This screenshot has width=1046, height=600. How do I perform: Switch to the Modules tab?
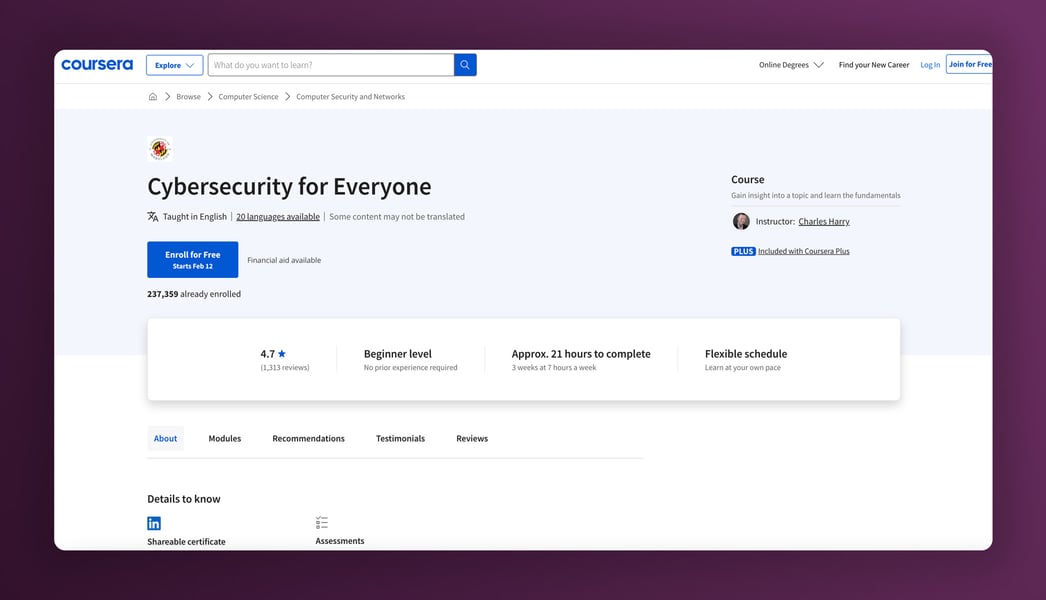[224, 438]
